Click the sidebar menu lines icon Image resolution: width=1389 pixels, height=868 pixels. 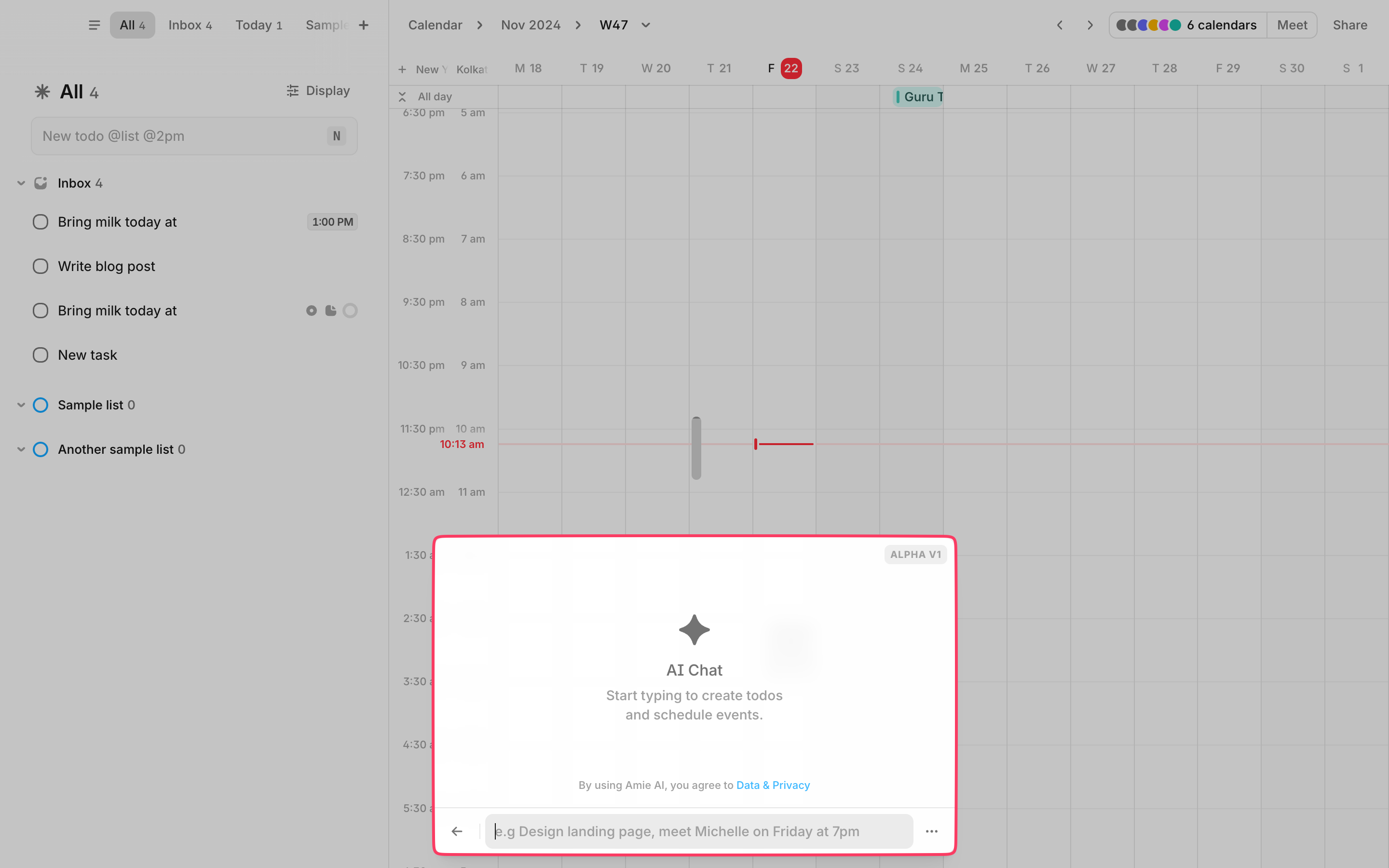pyautogui.click(x=94, y=25)
